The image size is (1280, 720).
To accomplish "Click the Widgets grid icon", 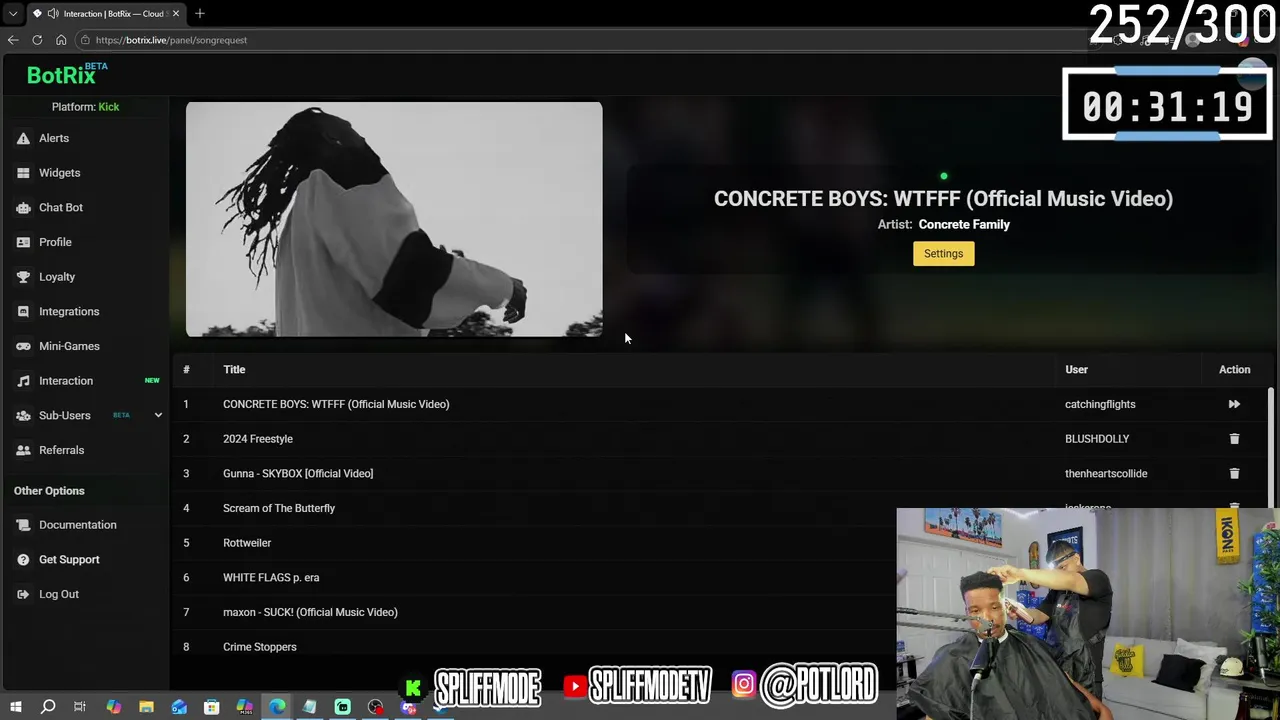I will click(23, 173).
